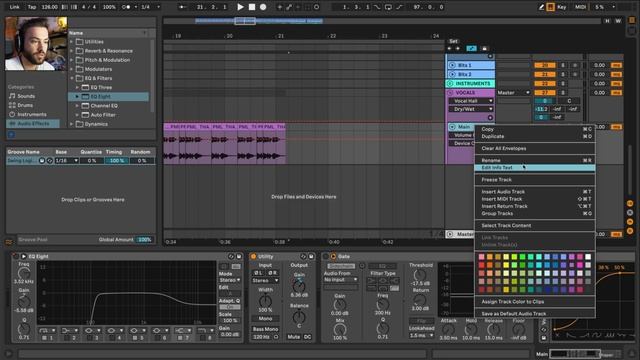Open the groove Base 1/16 dropdown
640x360 pixels.
click(67, 161)
